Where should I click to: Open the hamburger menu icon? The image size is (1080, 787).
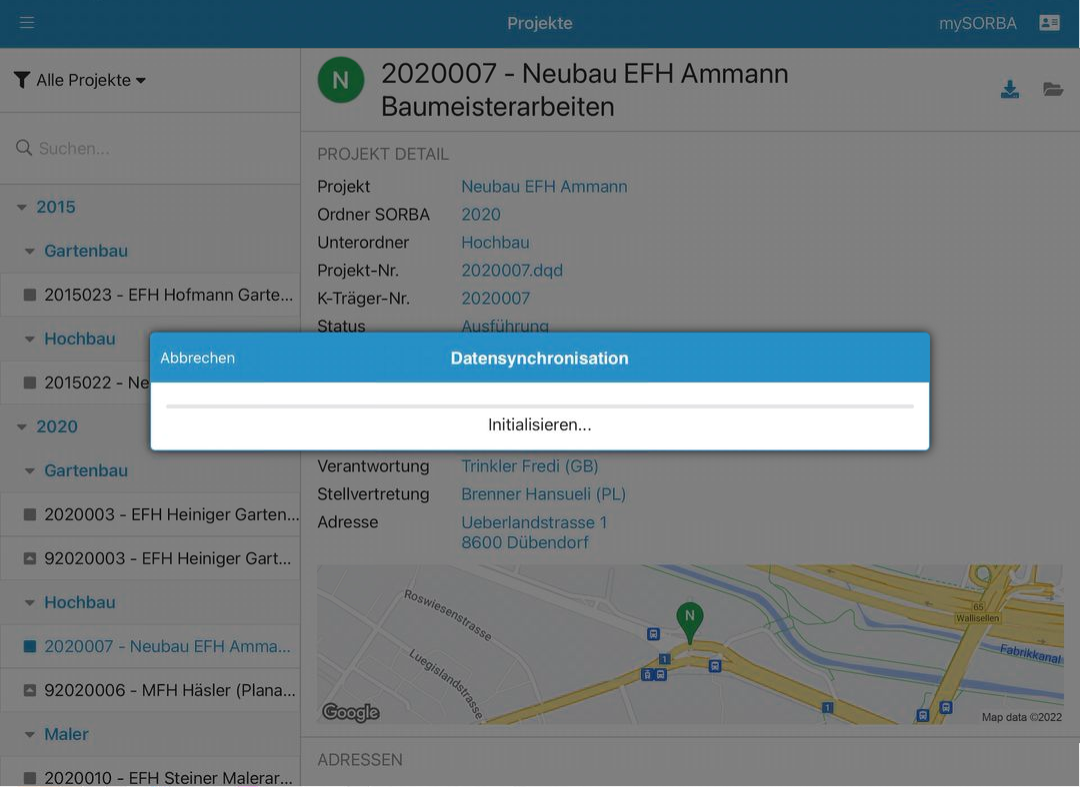(27, 23)
